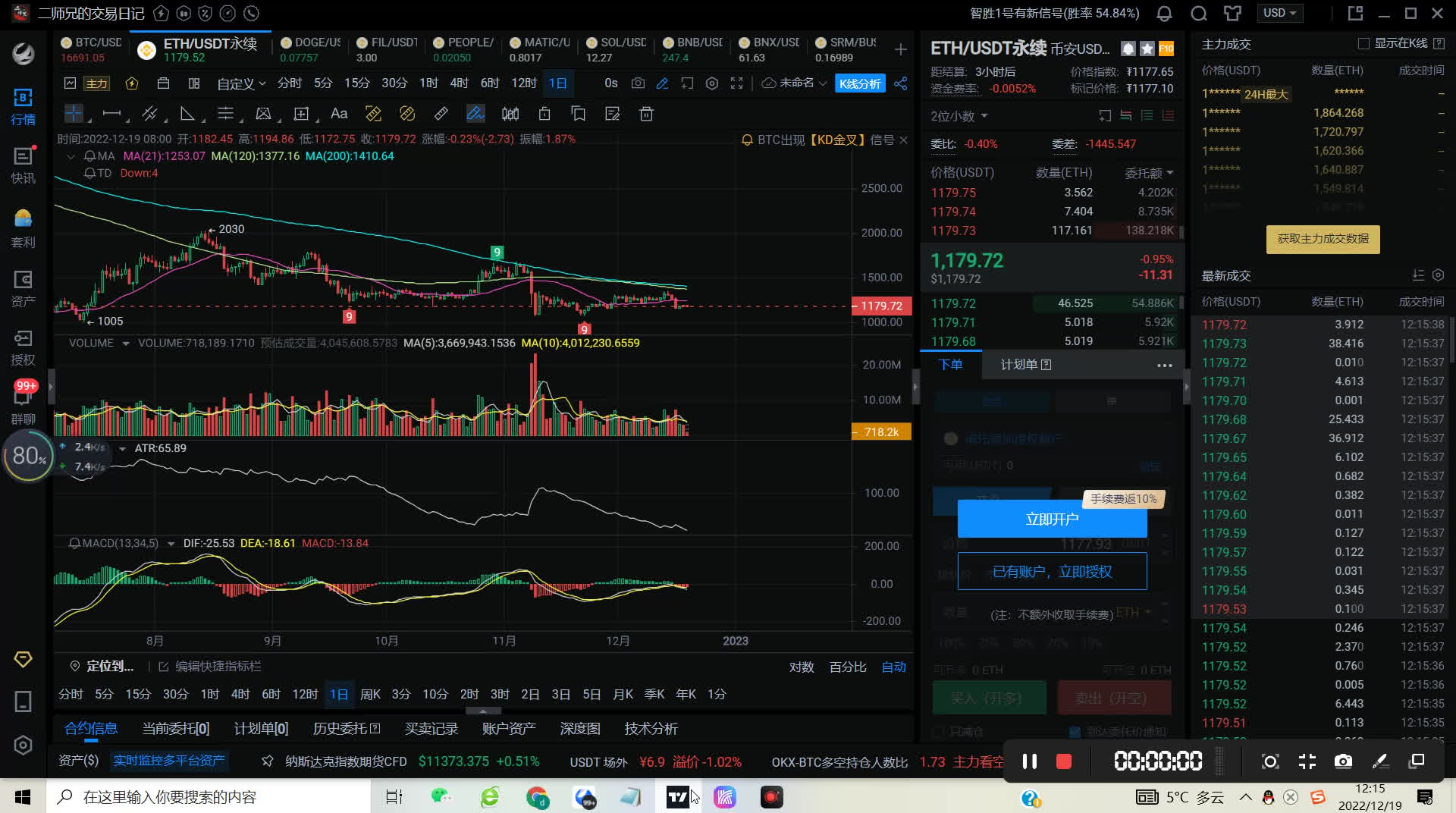Toggle fullscreen chart icon
Image resolution: width=1456 pixels, height=813 pixels.
(736, 83)
